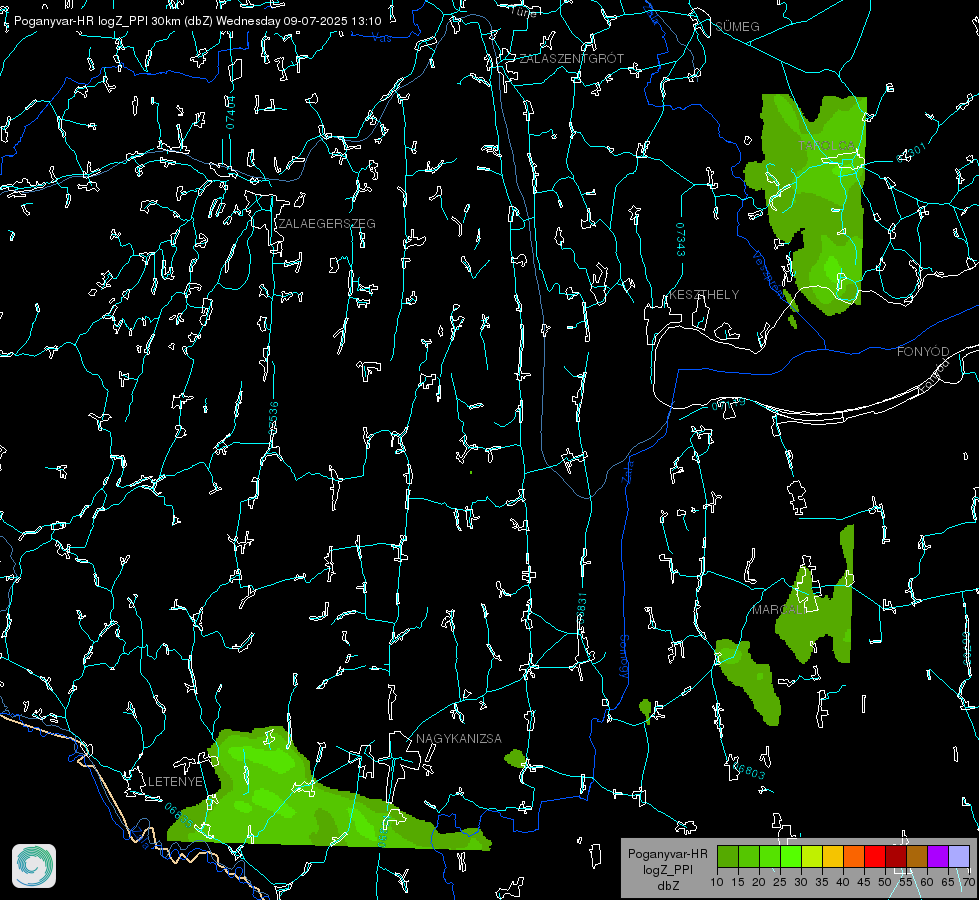Select the 45-50 dBZ red swatch
Viewport: 979px width, 900px height.
pyautogui.click(x=875, y=857)
